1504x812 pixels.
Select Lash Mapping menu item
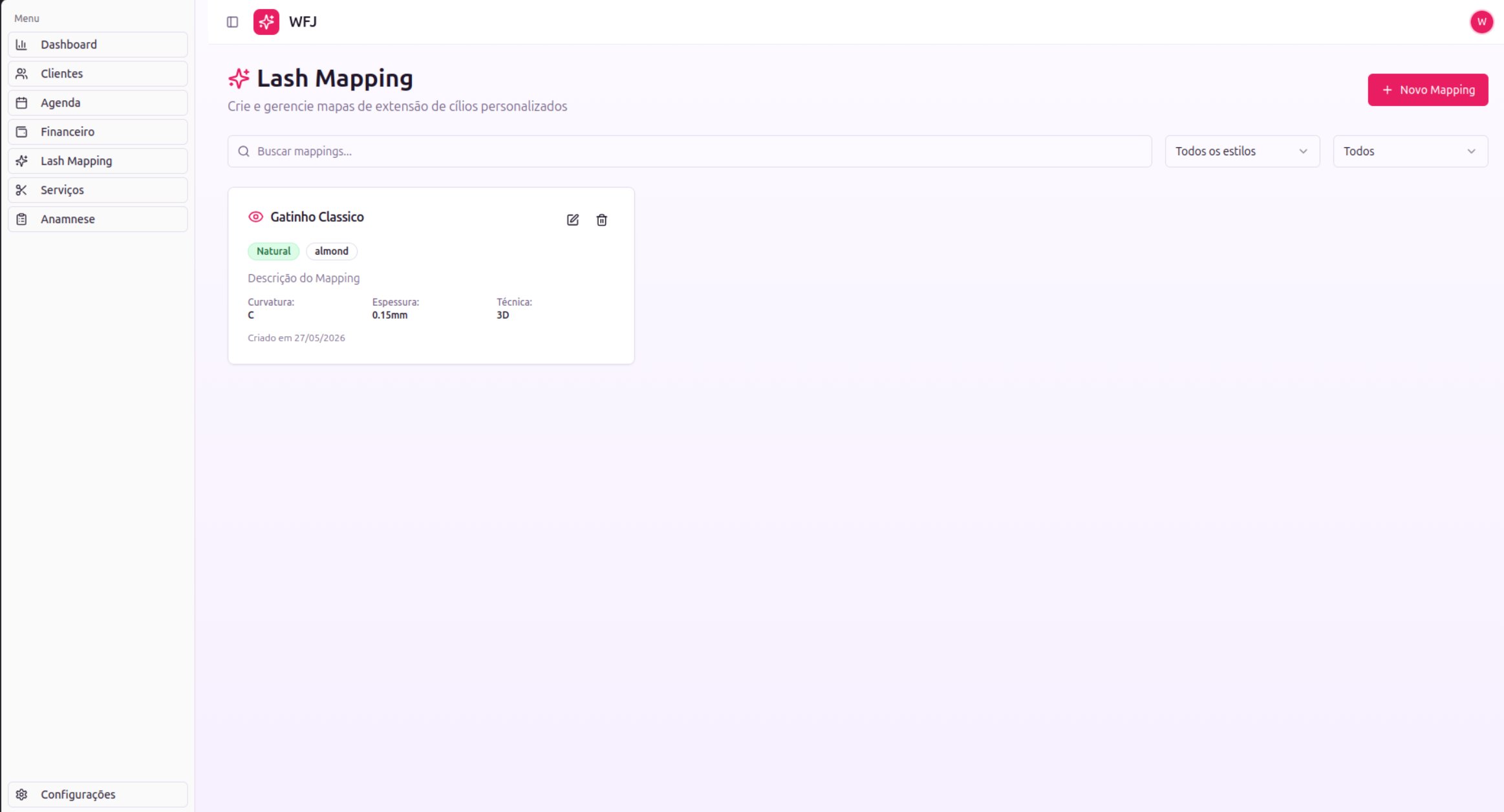(98, 161)
